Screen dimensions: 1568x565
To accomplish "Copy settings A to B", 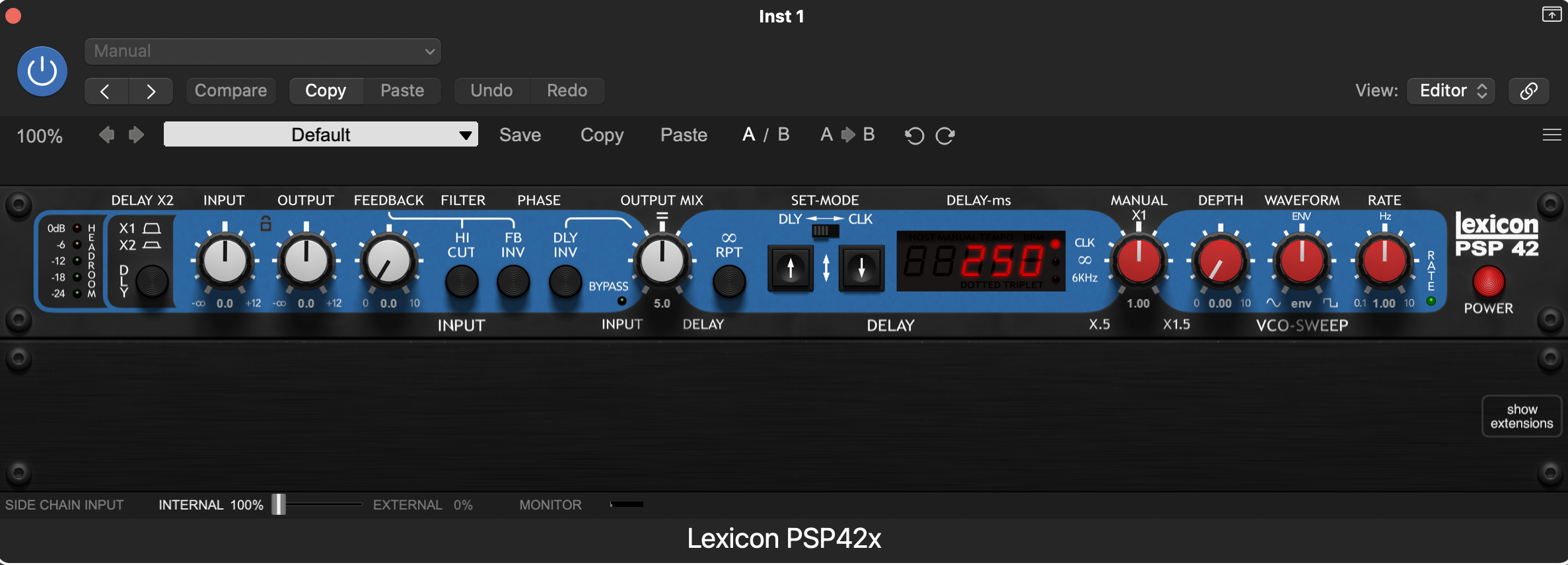I will point(847,135).
